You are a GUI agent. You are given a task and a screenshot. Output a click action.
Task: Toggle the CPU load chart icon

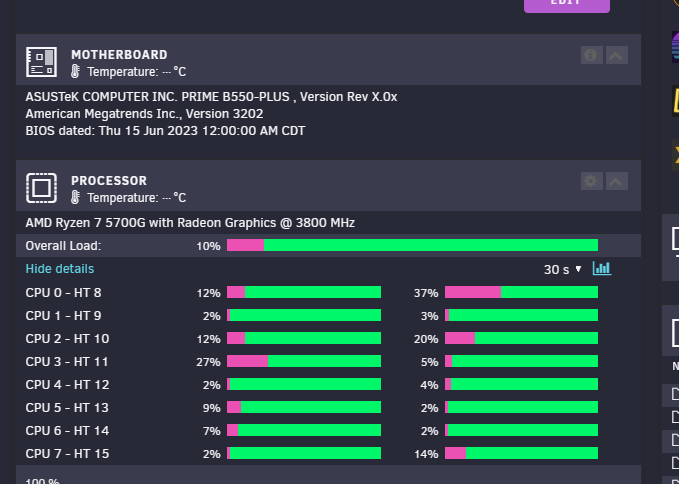pos(602,269)
